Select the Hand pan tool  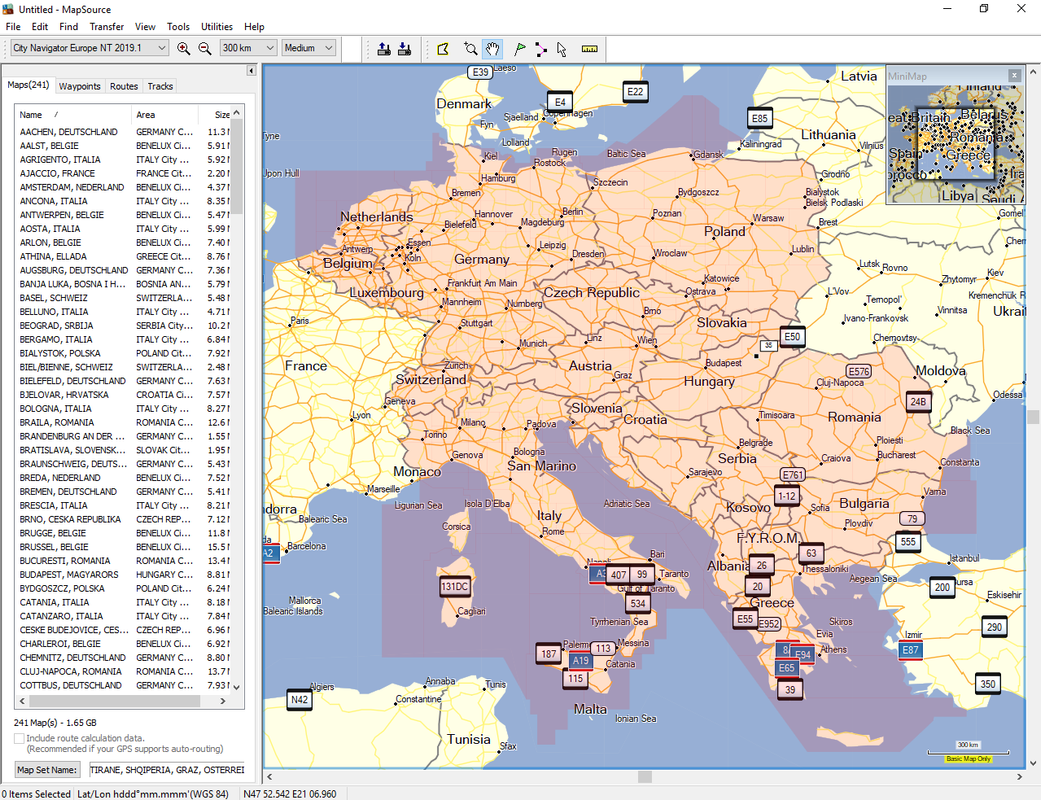tap(492, 48)
